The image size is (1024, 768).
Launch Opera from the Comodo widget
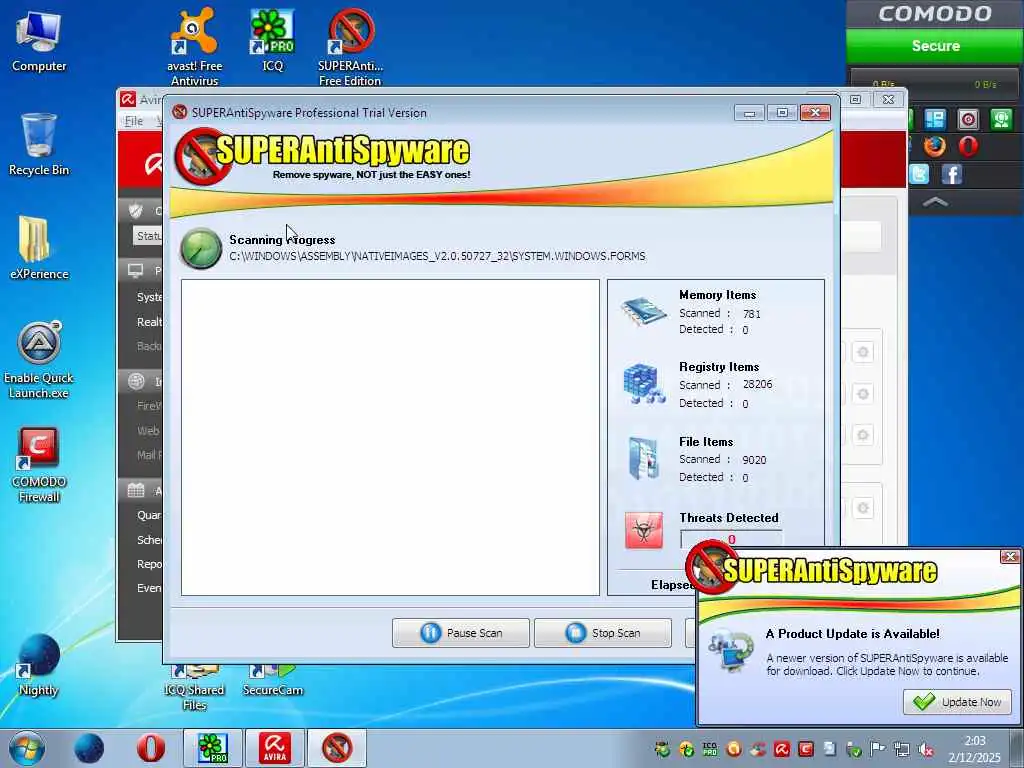968,146
